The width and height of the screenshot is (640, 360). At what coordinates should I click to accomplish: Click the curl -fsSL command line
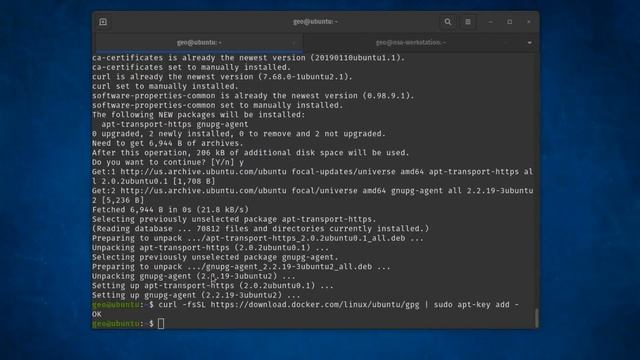[305, 305]
